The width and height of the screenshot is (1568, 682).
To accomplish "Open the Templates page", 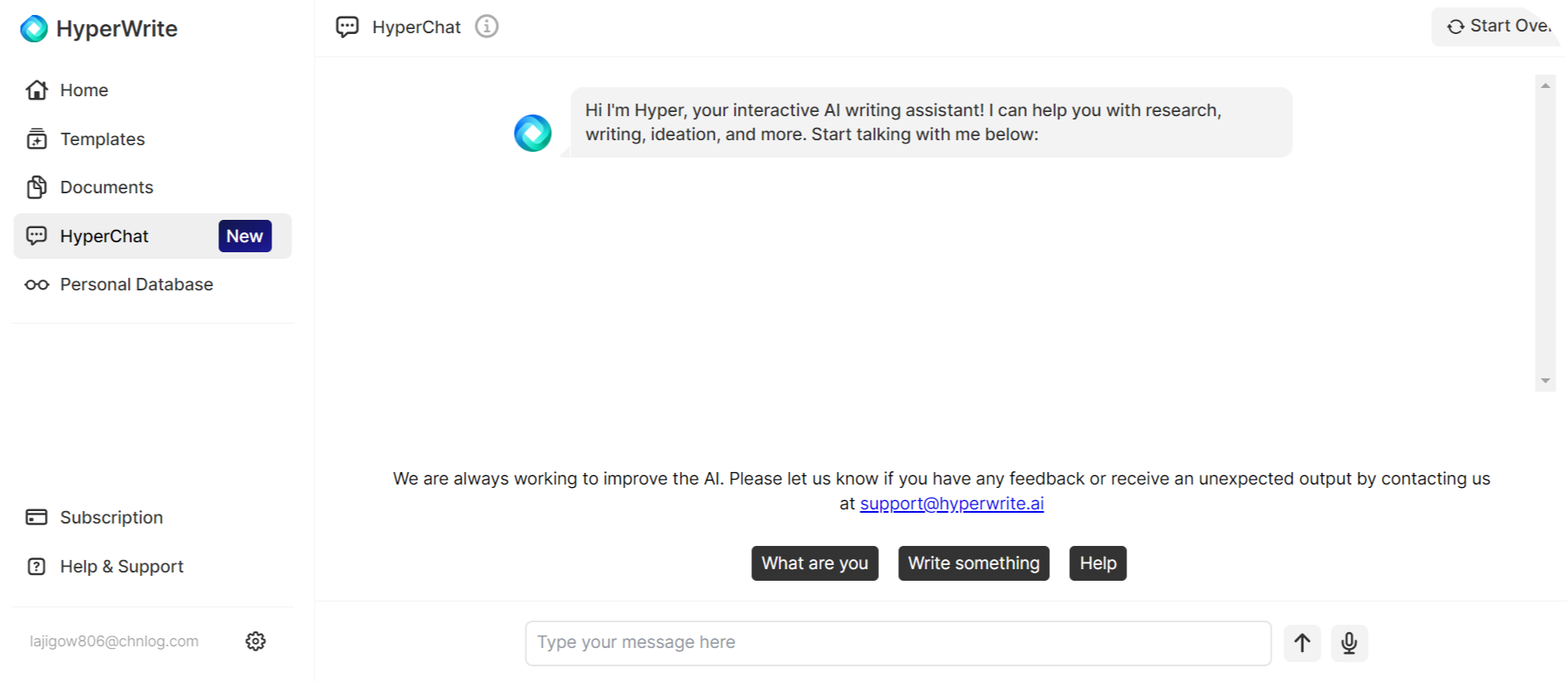I will (x=101, y=139).
